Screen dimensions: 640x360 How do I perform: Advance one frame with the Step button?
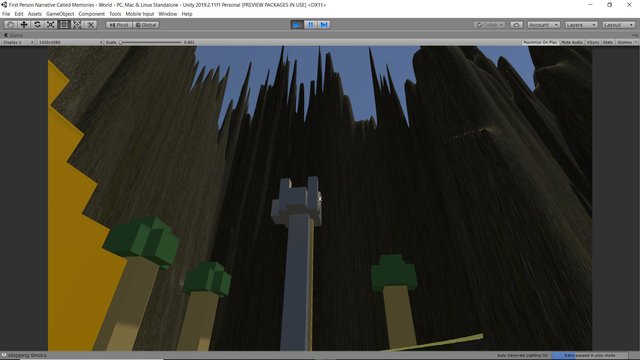[324, 25]
